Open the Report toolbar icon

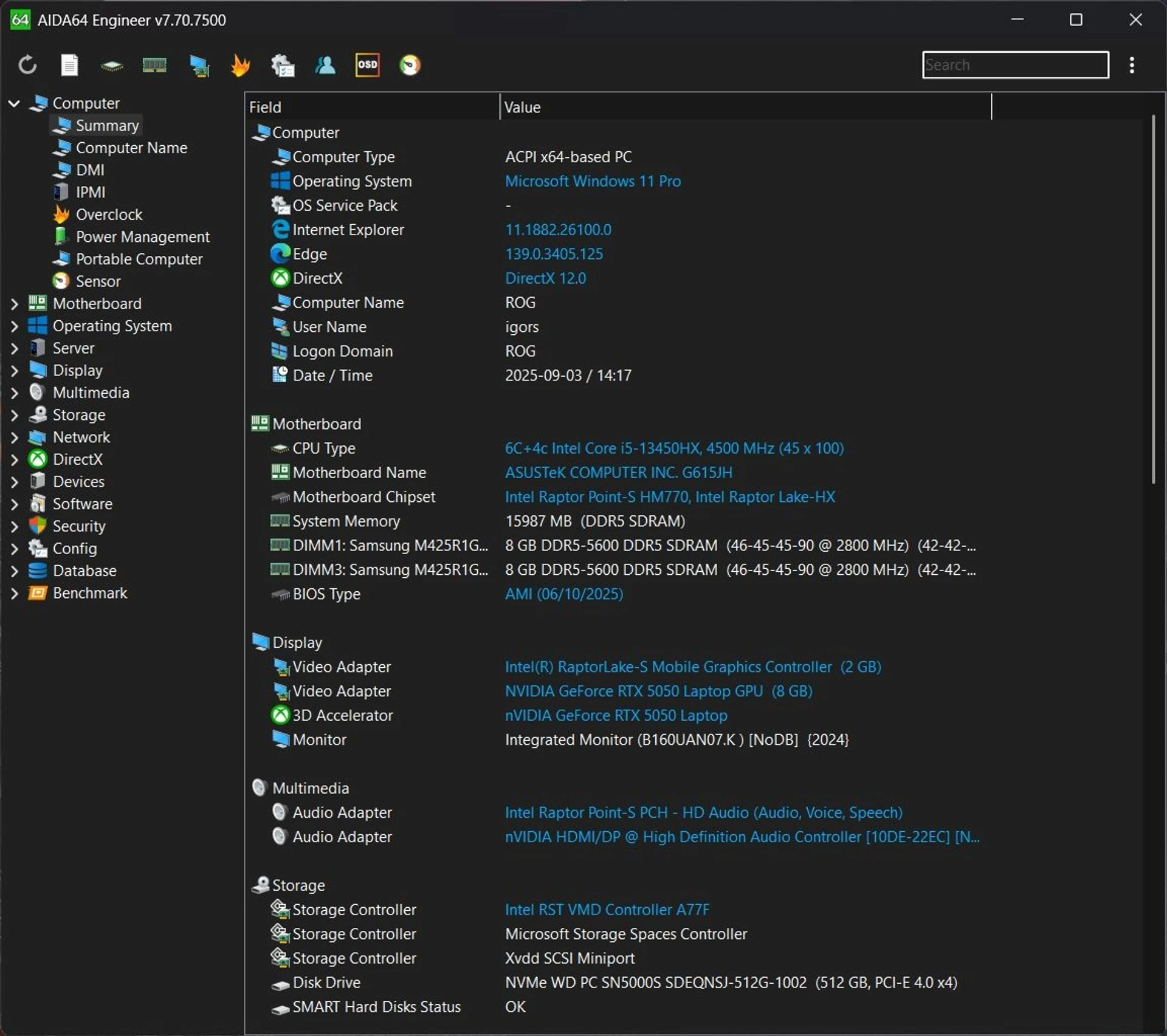69,65
